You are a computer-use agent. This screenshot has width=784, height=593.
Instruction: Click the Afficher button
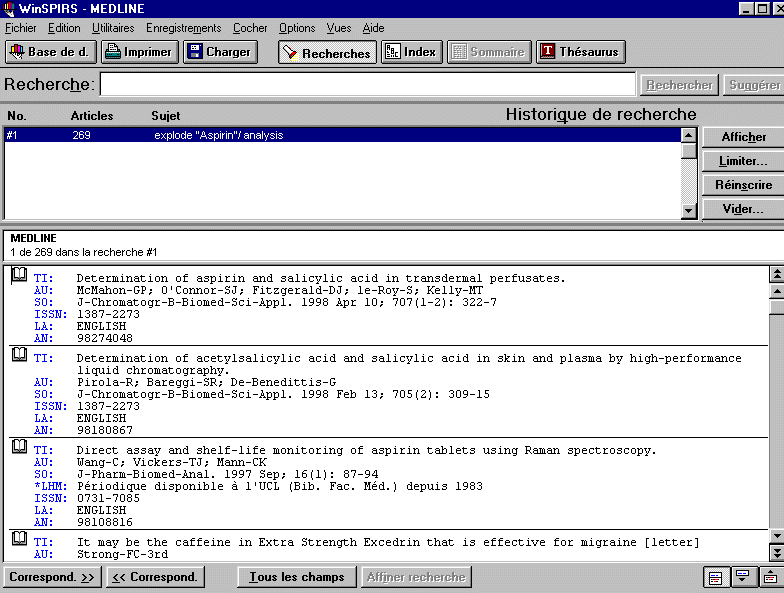pyautogui.click(x=743, y=137)
